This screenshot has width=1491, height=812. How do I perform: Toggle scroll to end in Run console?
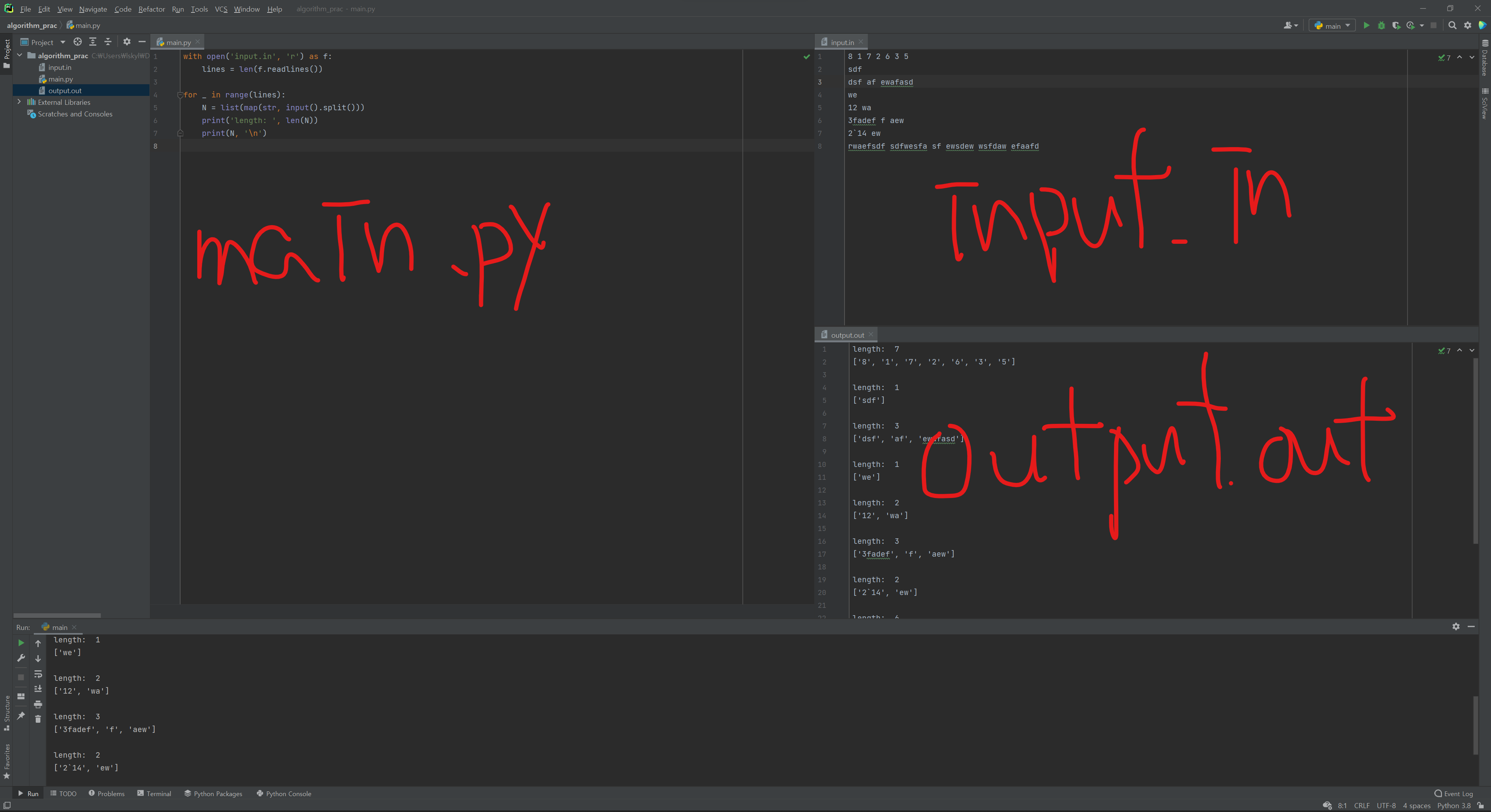[38, 689]
